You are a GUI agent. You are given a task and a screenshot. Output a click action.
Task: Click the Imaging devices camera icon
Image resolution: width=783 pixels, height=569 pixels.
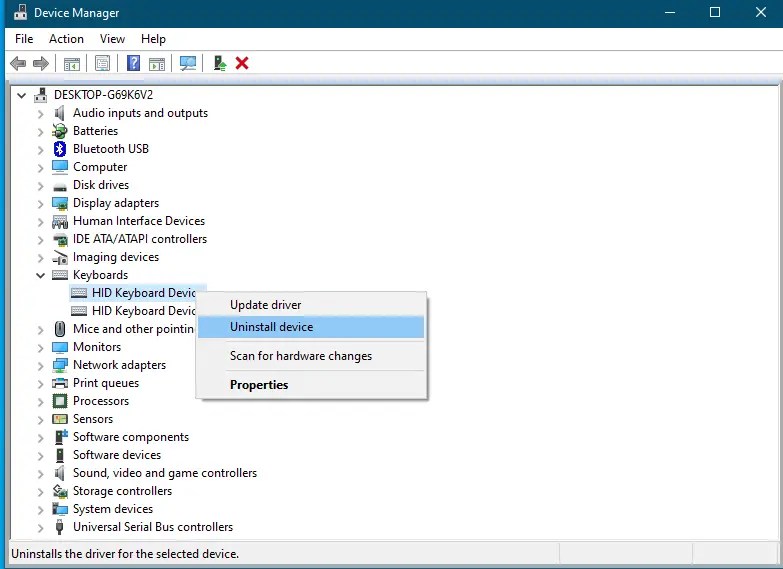[59, 257]
